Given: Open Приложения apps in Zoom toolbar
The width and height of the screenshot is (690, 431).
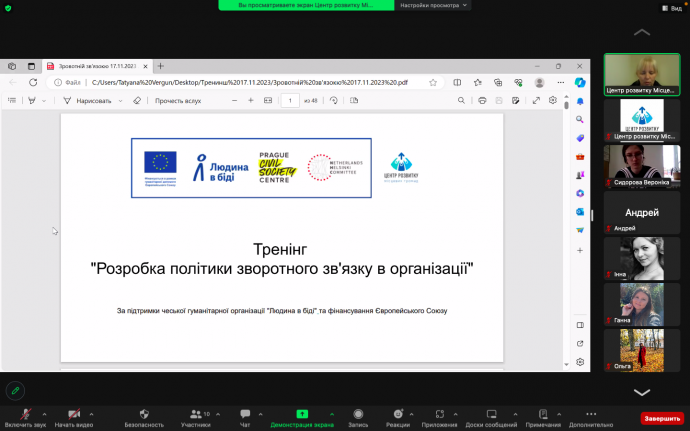Looking at the screenshot, I should click(x=440, y=415).
